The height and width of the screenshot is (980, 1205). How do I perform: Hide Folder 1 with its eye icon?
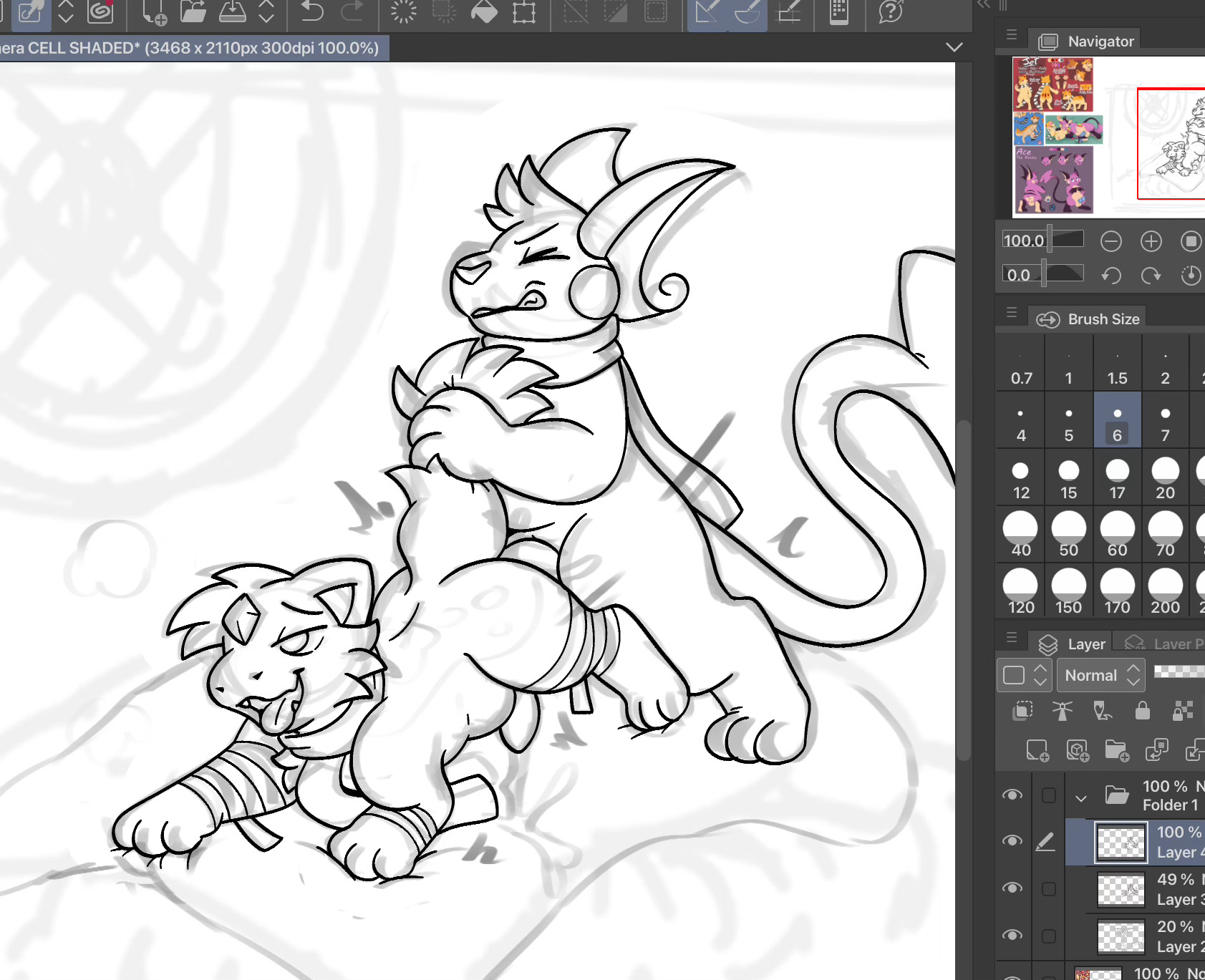[1012, 795]
